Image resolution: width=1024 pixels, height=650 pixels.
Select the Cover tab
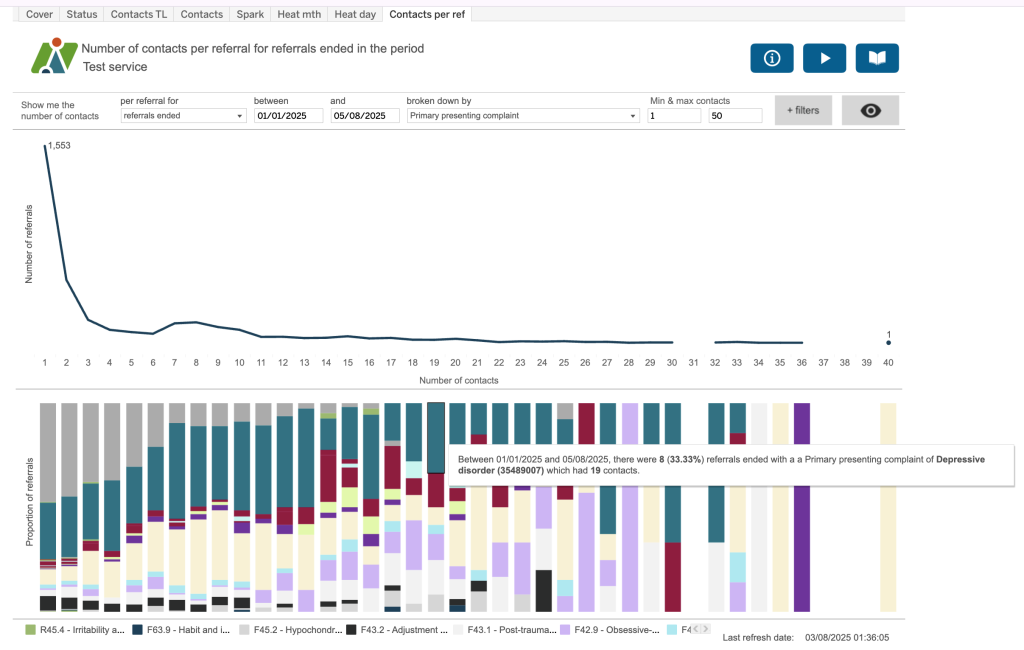click(39, 15)
